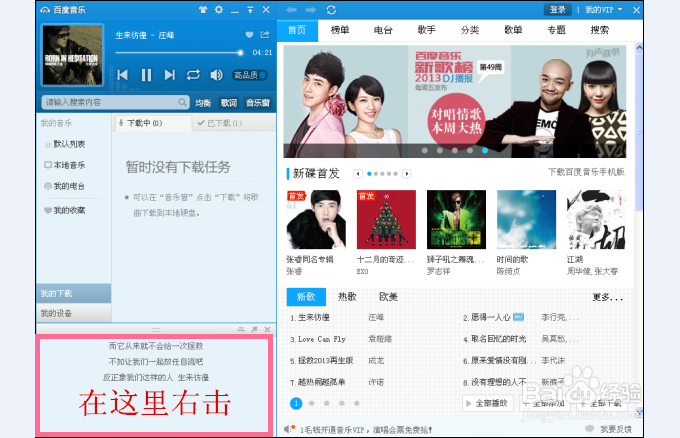Favorite the current song with heart icon
Viewport: 680px width, 438px height.
249,35
